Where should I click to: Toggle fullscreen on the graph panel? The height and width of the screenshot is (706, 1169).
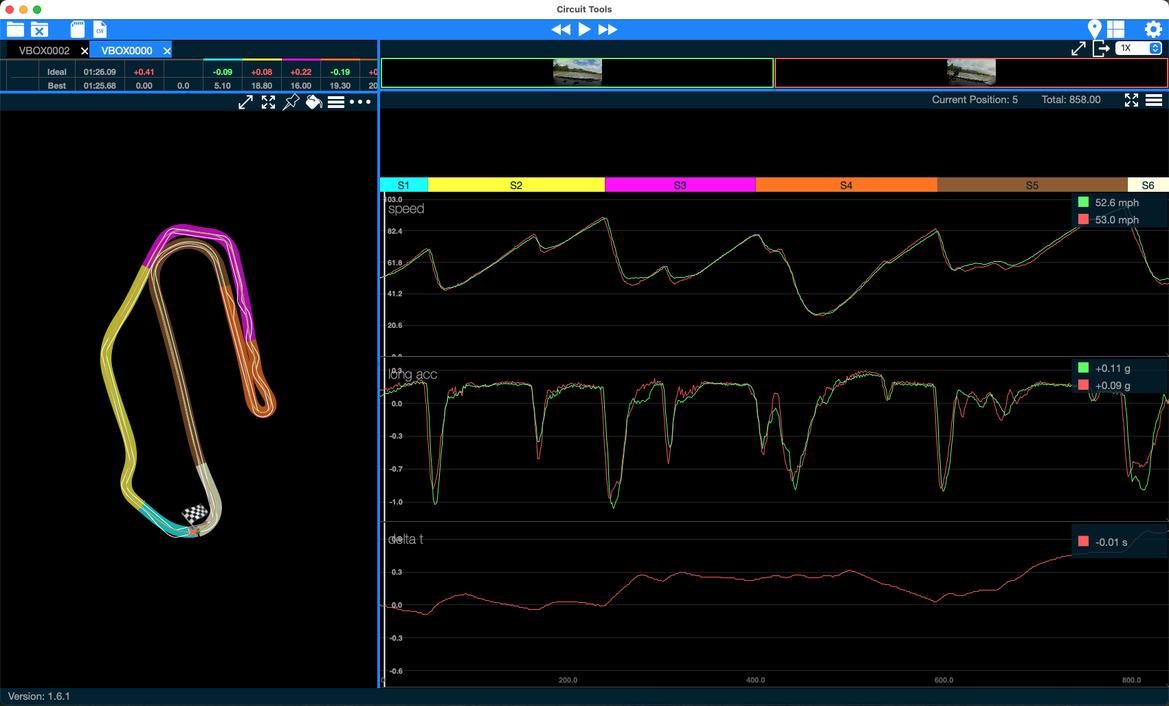1131,100
